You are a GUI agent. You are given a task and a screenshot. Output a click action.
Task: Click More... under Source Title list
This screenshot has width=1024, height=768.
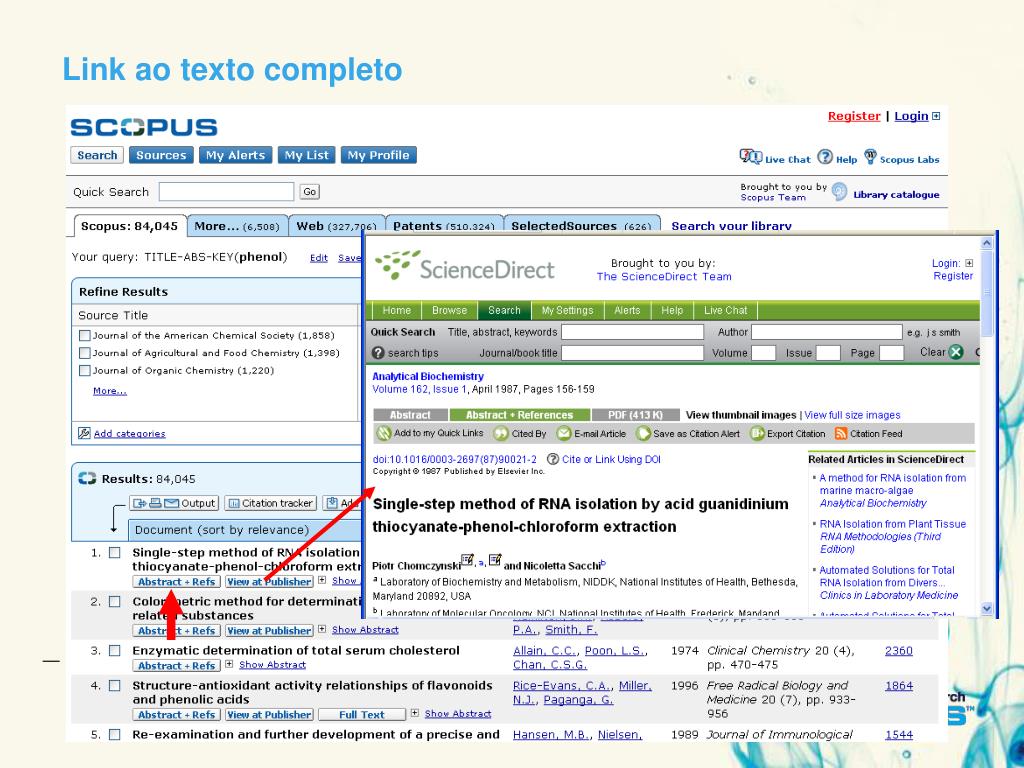coord(110,391)
